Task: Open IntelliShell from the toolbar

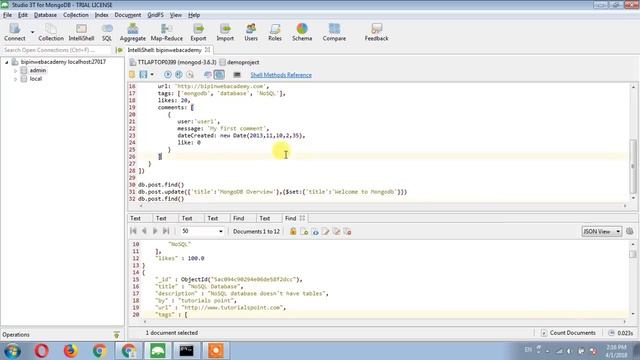Action: (x=81, y=32)
